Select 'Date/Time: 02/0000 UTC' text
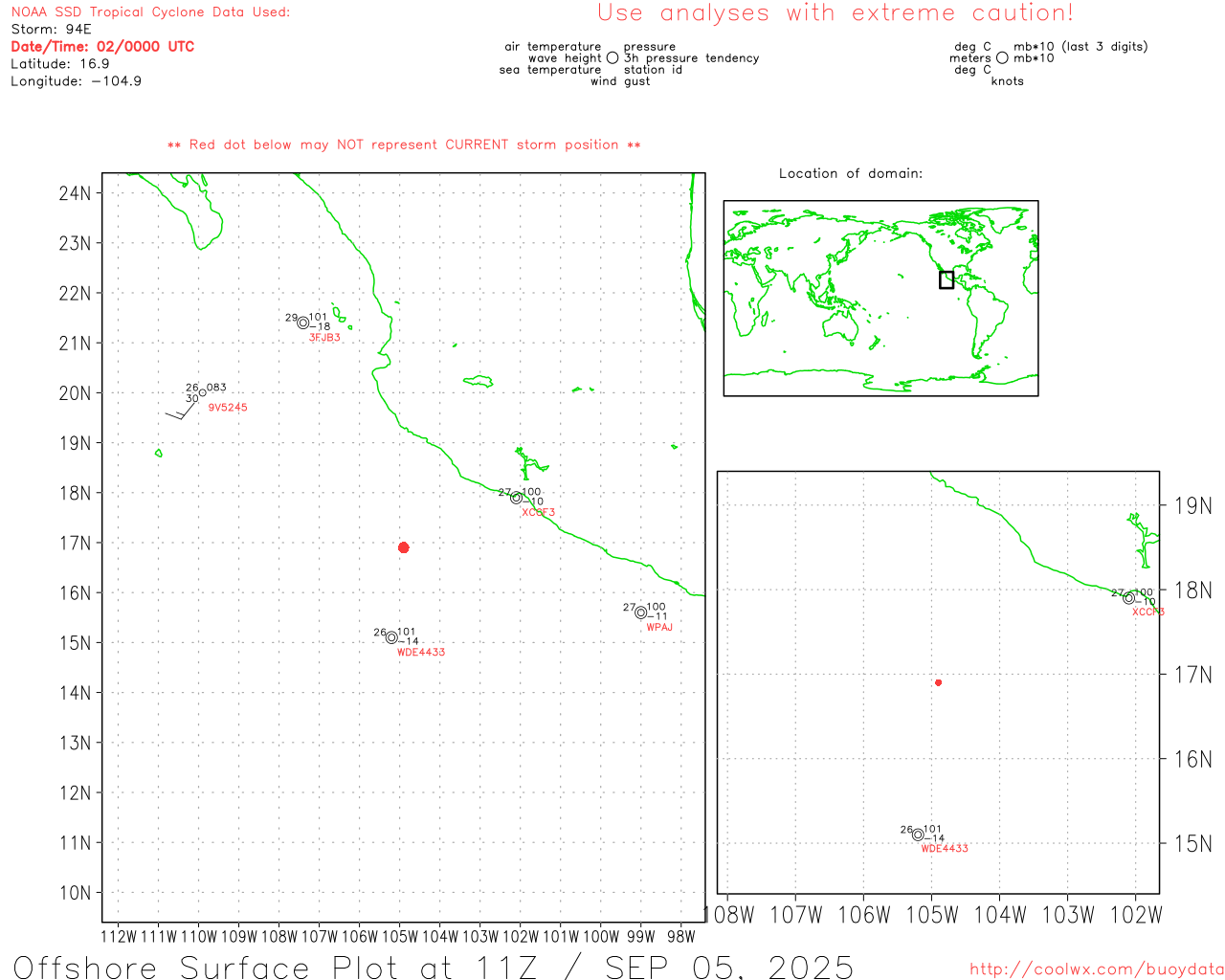The width and height of the screenshot is (1225, 980). click(x=102, y=47)
